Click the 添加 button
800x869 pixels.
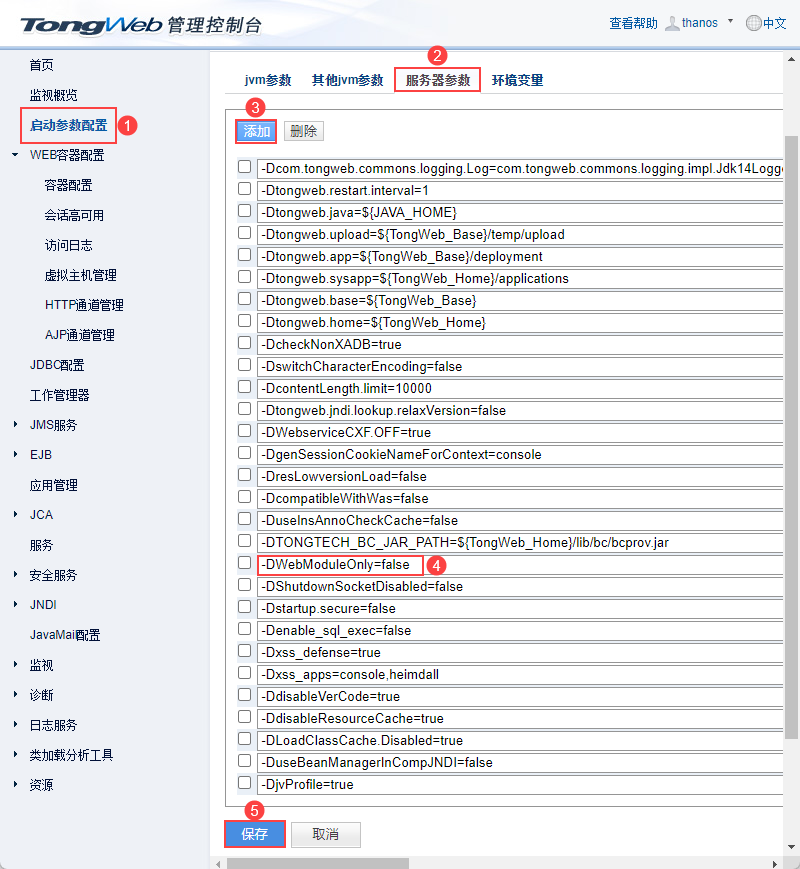click(x=254, y=131)
